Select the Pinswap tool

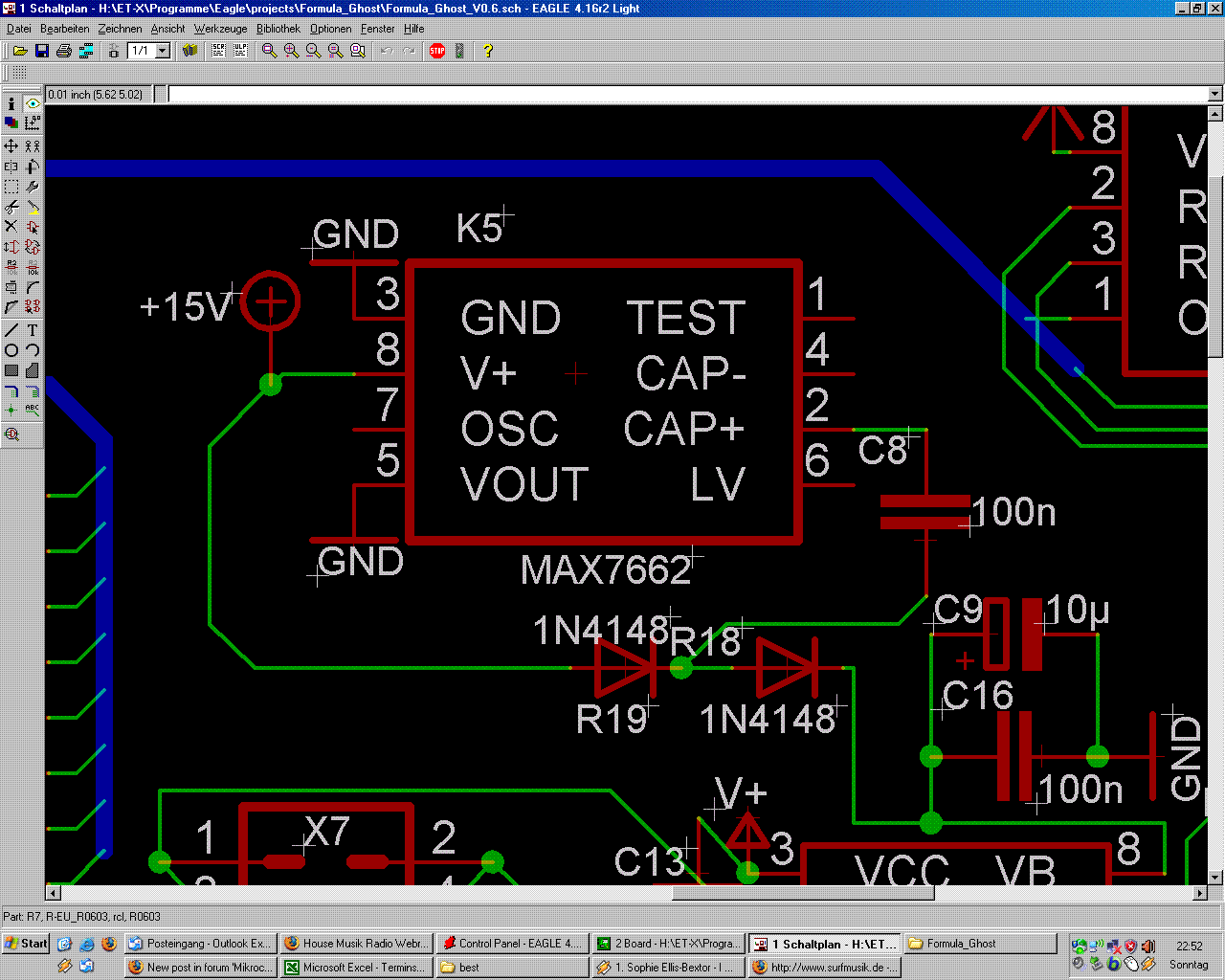click(x=11, y=247)
